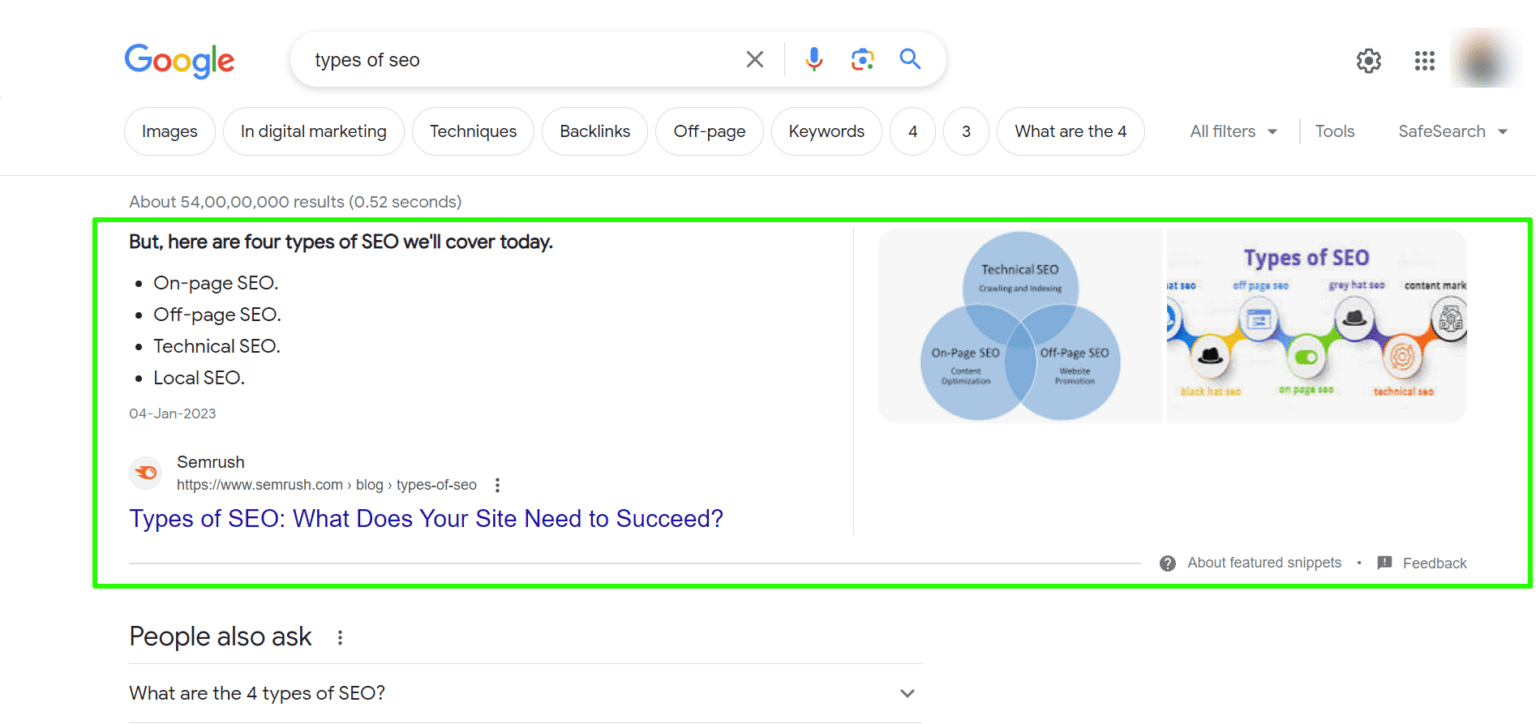
Task: Click the microphone icon for voice search
Action: pos(813,59)
